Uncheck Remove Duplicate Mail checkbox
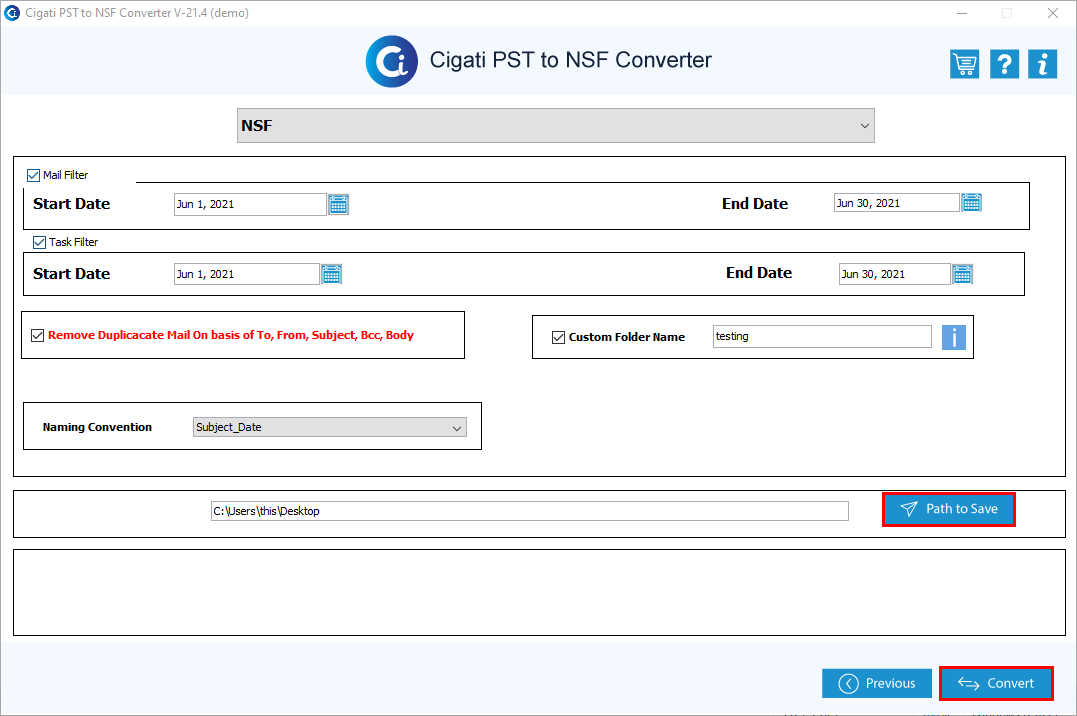The width and height of the screenshot is (1077, 716). (x=38, y=335)
